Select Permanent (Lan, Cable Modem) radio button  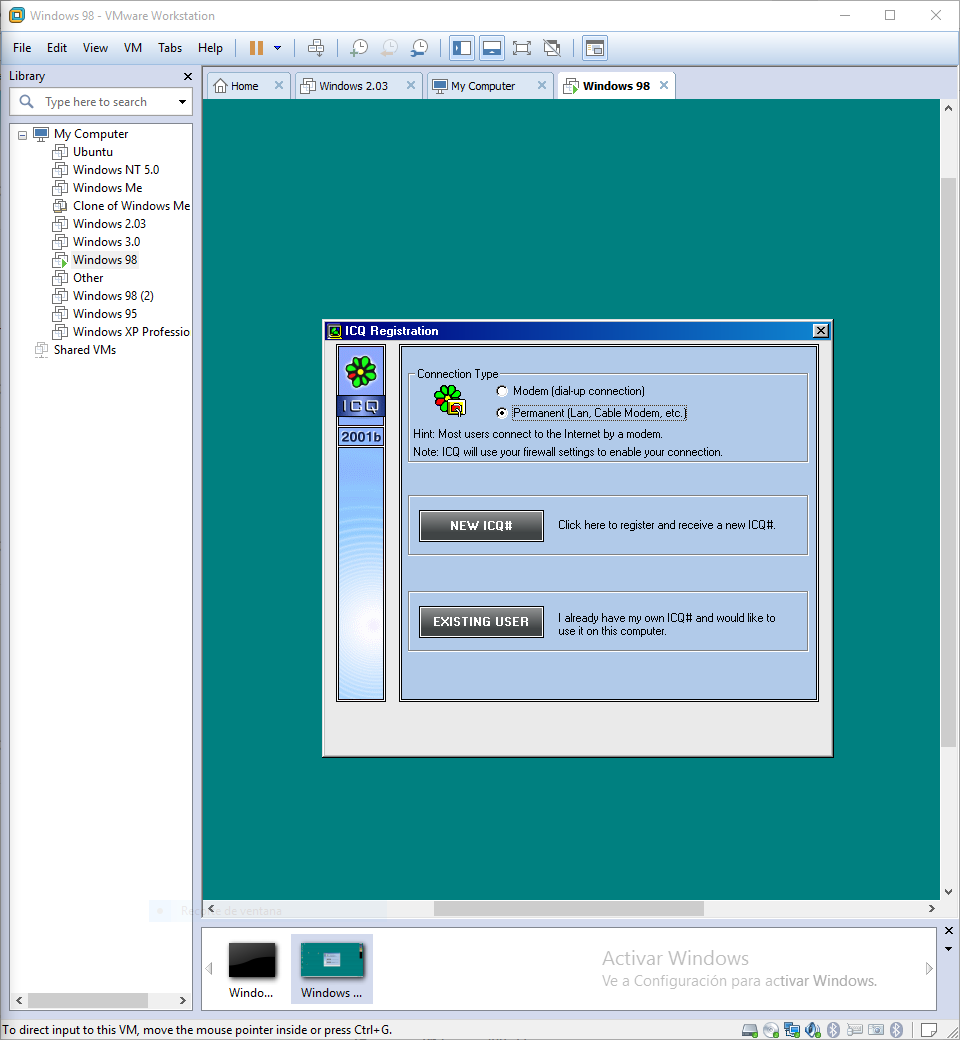point(502,413)
